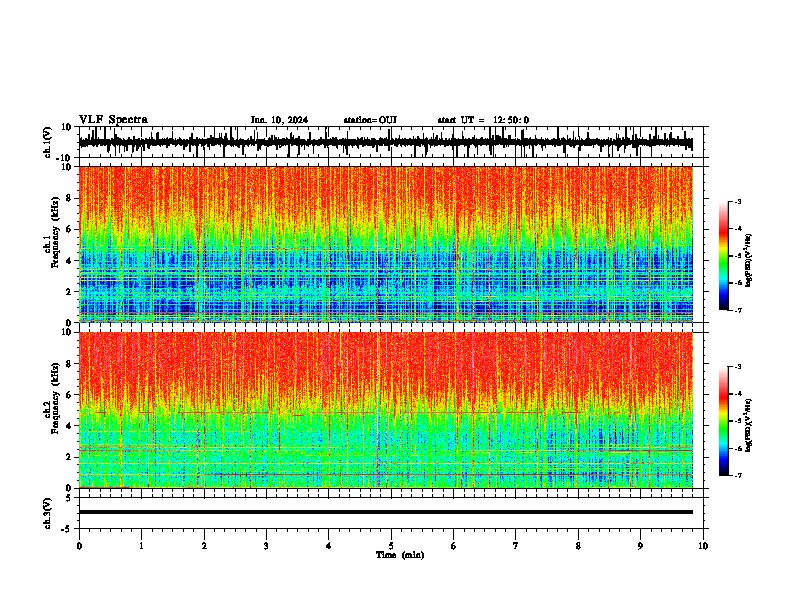792x612 pixels.
Task: Click the 10 kHz tick on ch.2 spectrogram
Action: (x=67, y=332)
